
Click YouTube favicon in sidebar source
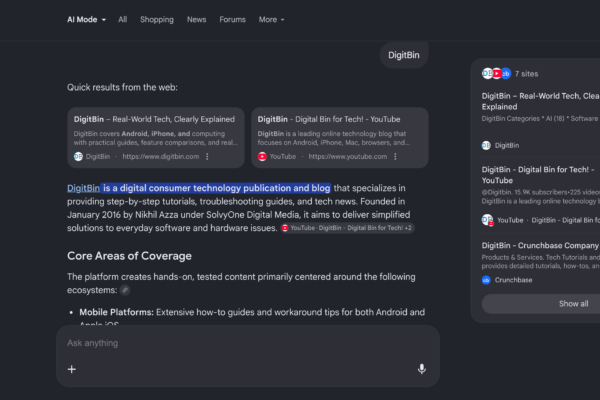click(488, 220)
